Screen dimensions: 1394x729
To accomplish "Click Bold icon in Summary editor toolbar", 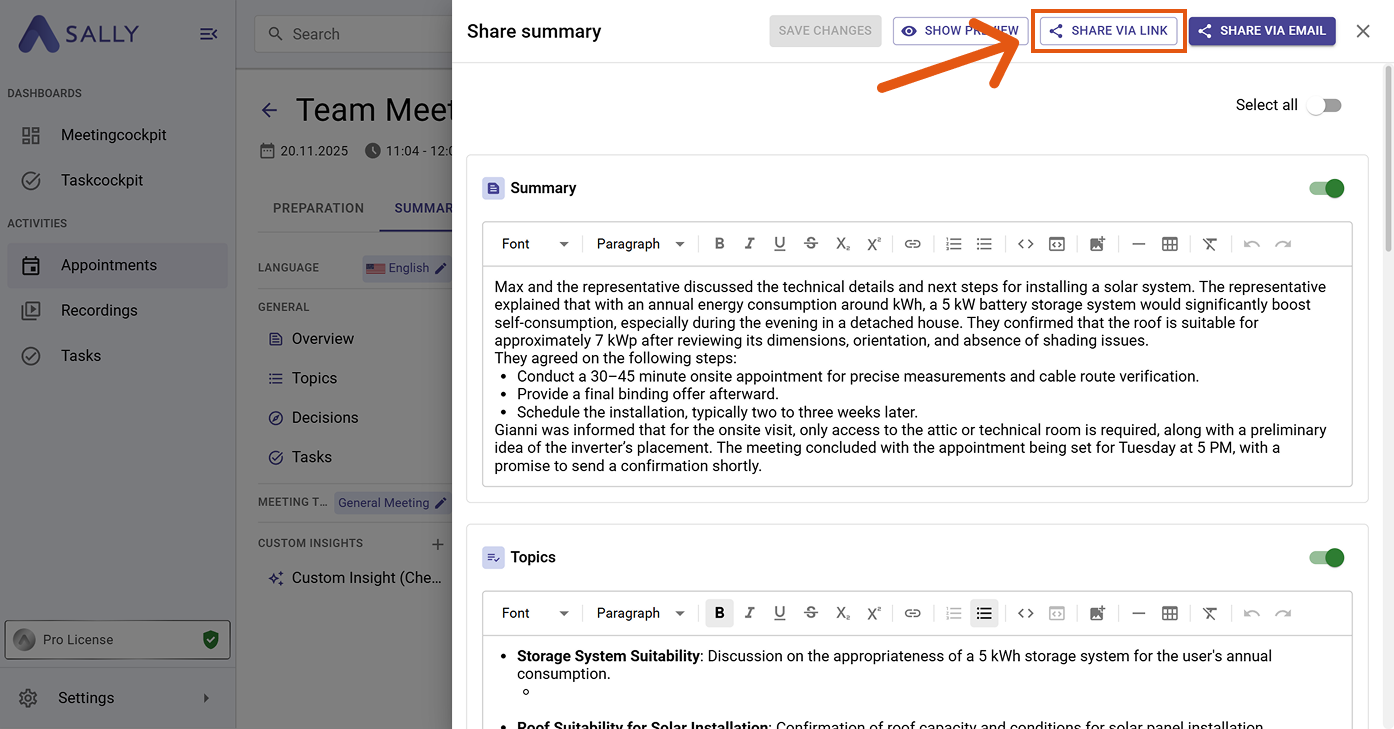I will [719, 244].
